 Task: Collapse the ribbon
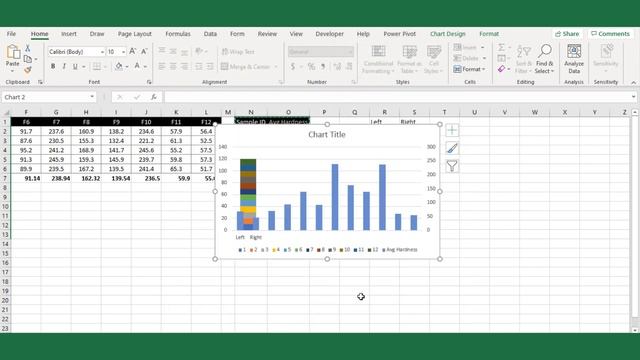pyautogui.click(x=633, y=82)
